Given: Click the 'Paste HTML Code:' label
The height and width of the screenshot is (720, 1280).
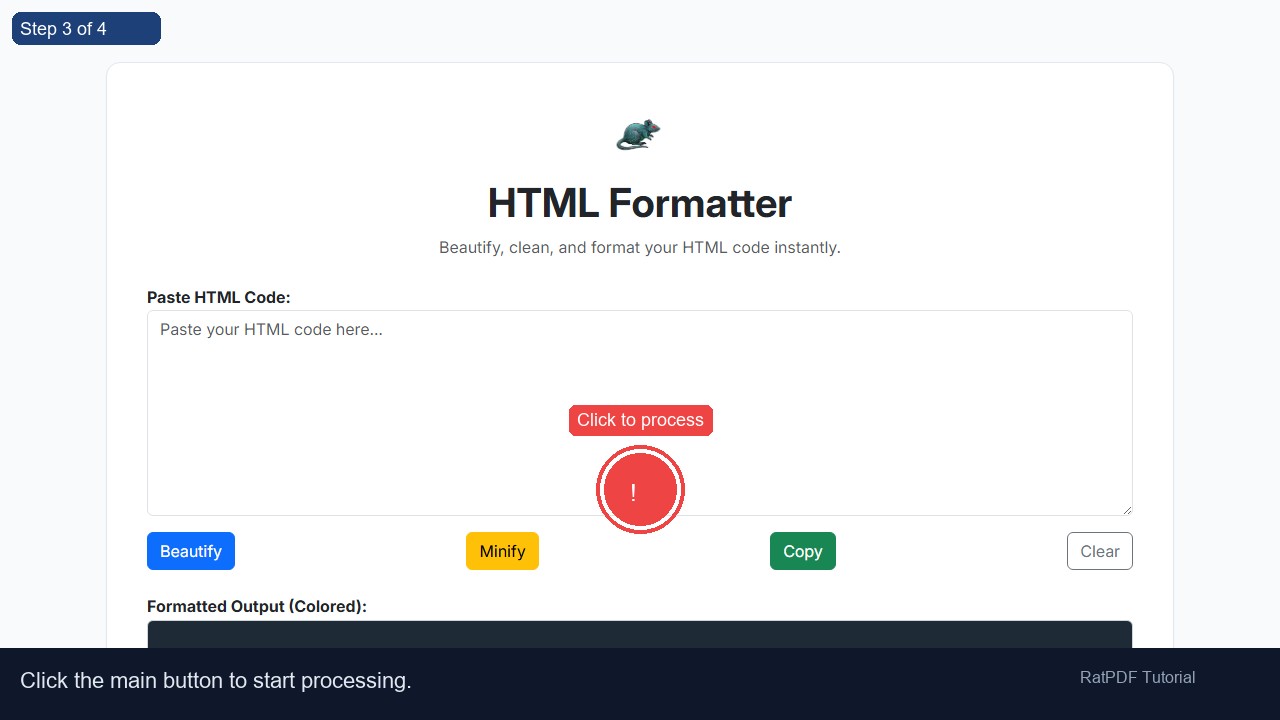Looking at the screenshot, I should tap(219, 297).
